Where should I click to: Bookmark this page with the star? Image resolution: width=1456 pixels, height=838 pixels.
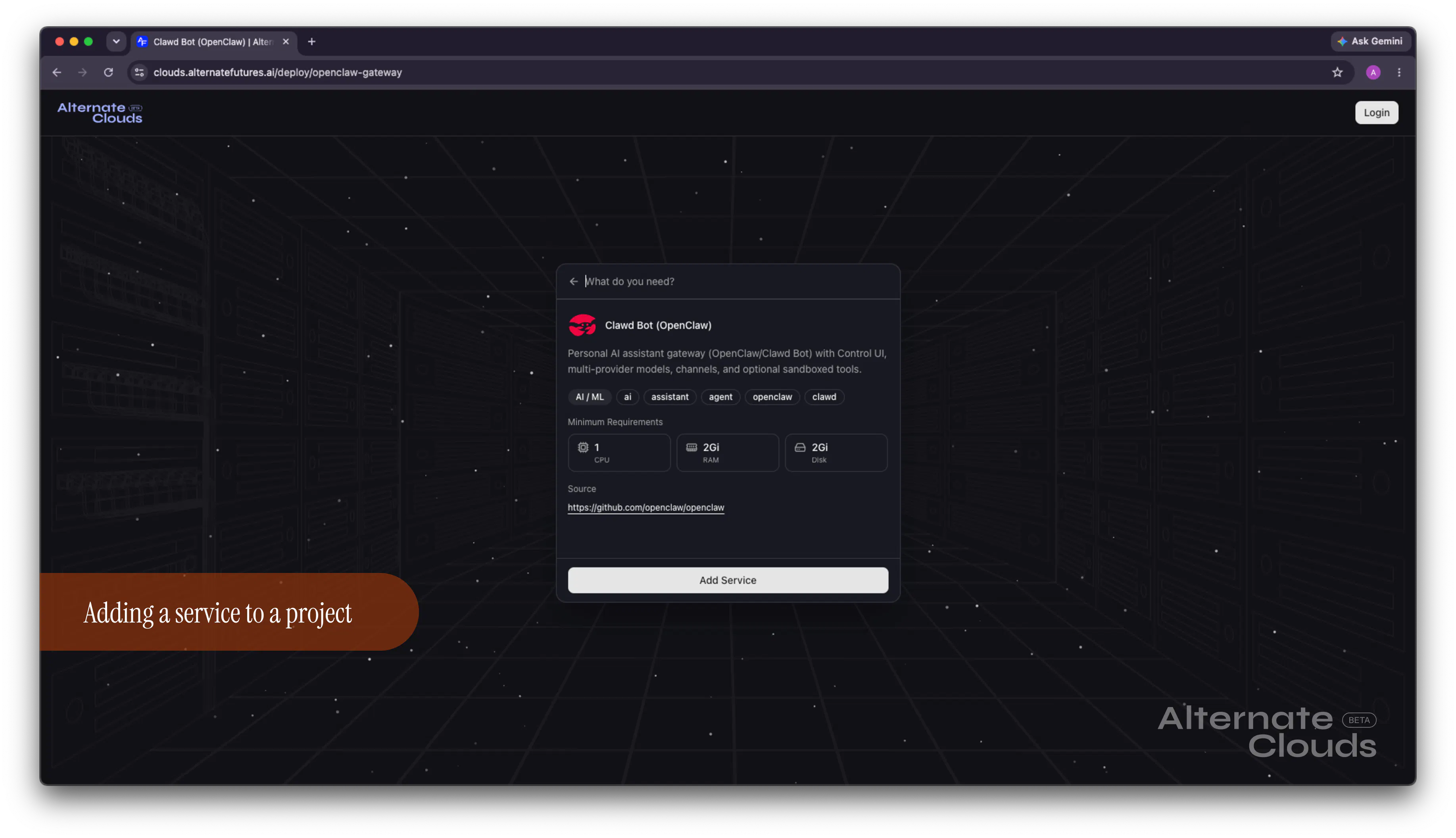[x=1337, y=73]
